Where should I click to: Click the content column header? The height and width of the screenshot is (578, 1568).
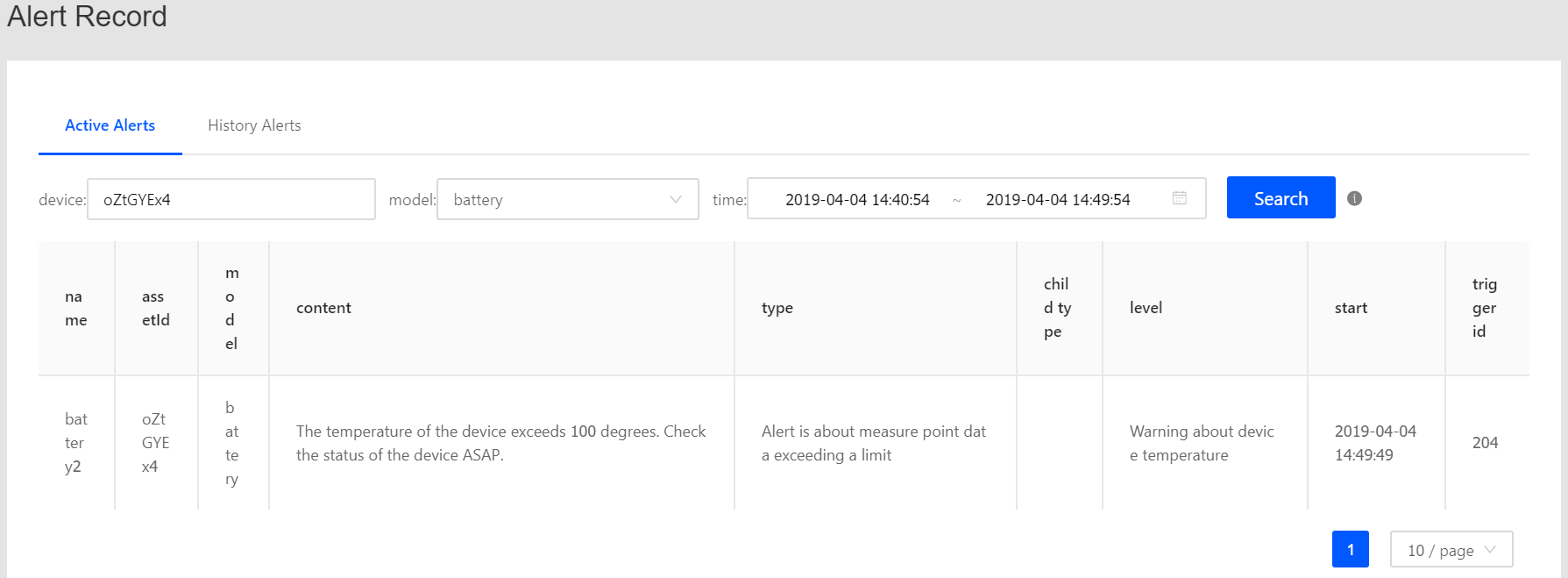tap(323, 308)
